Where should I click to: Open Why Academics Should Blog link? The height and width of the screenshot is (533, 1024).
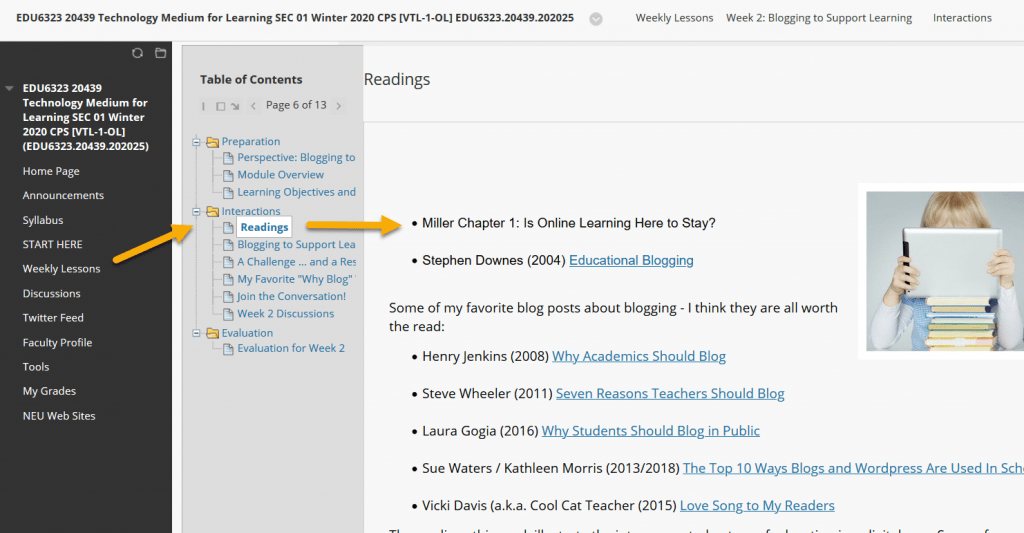639,357
